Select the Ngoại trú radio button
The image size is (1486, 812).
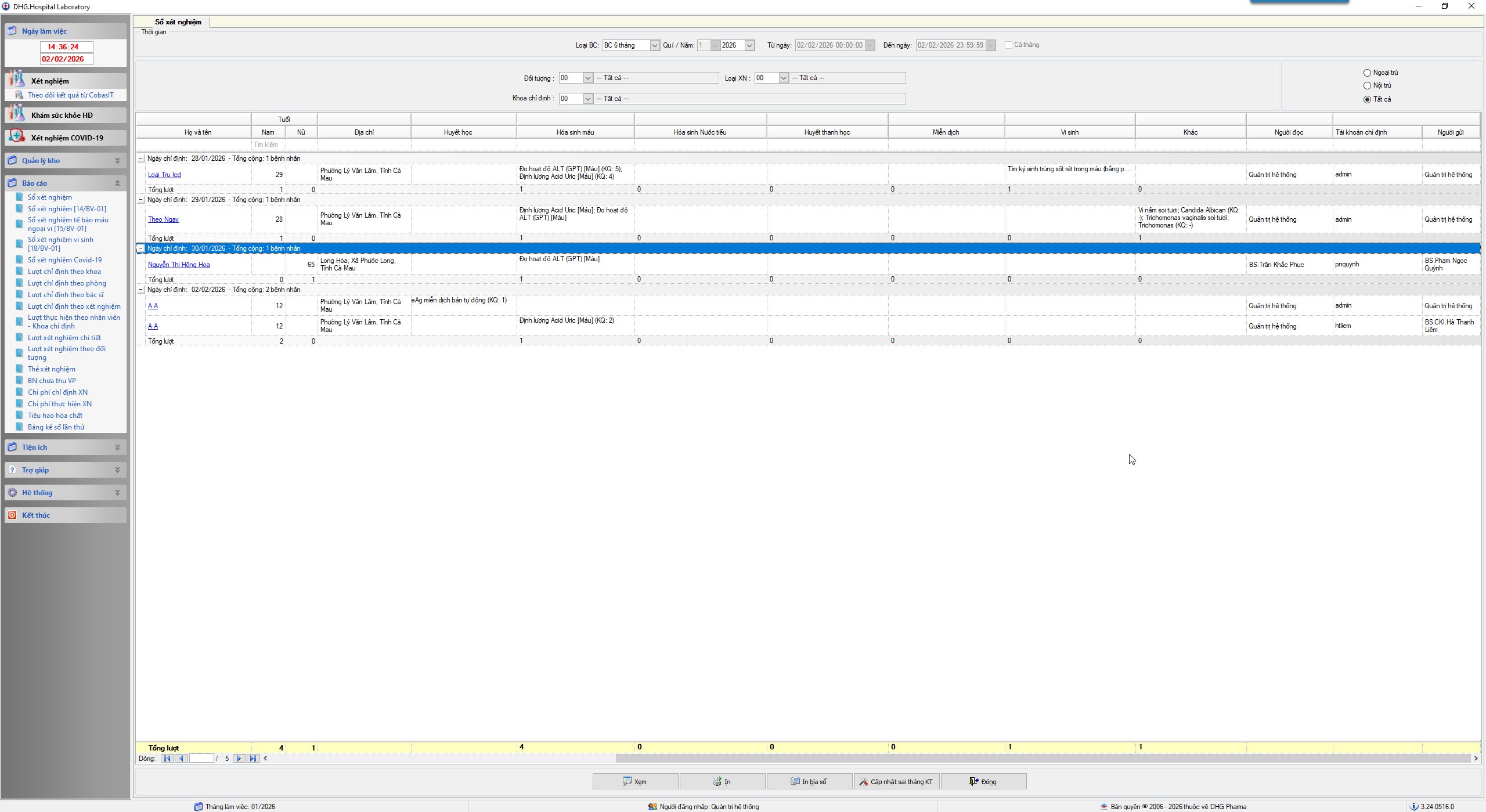point(1367,73)
